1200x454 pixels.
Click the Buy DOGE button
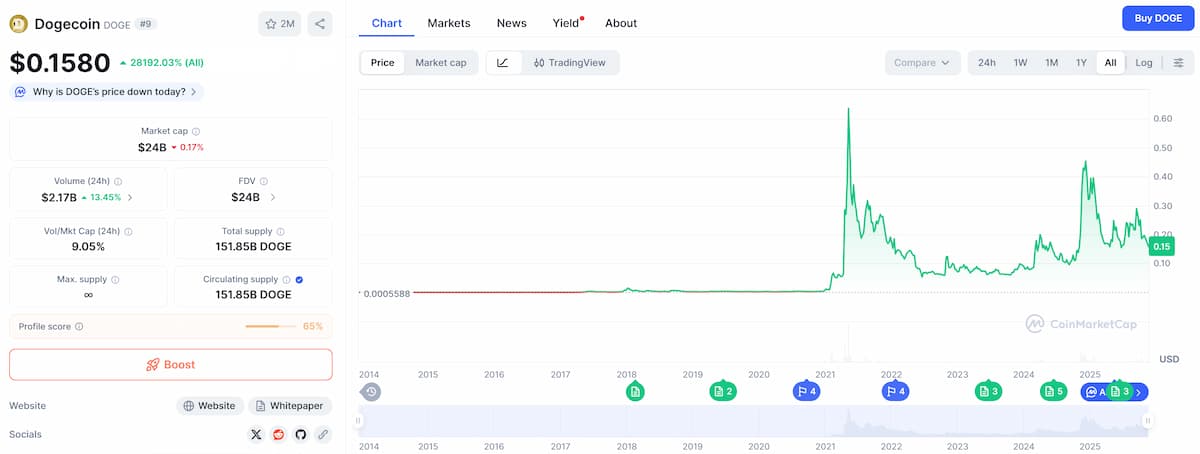pyautogui.click(x=1158, y=18)
